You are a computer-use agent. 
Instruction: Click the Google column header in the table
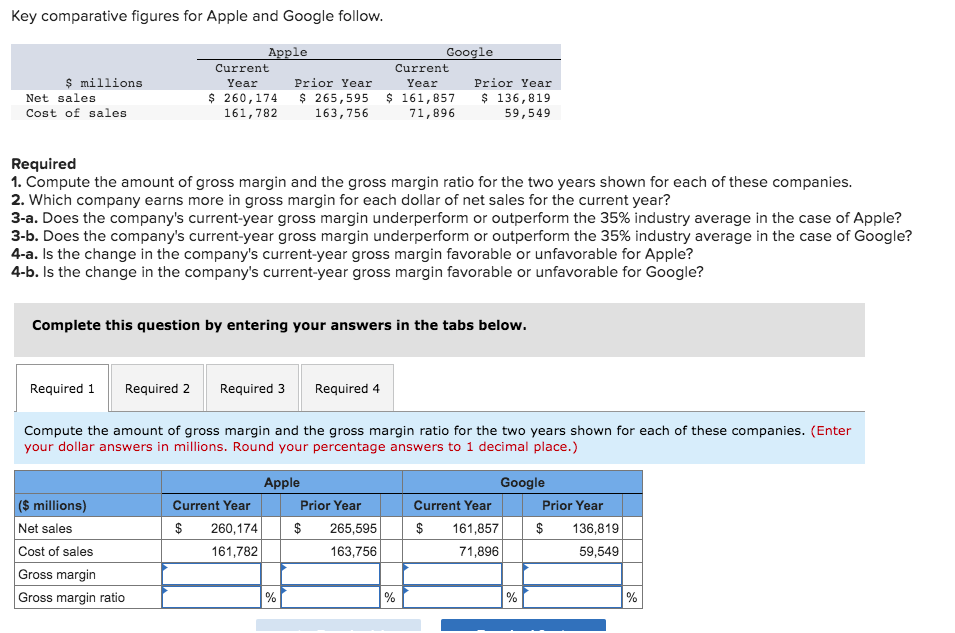522,482
